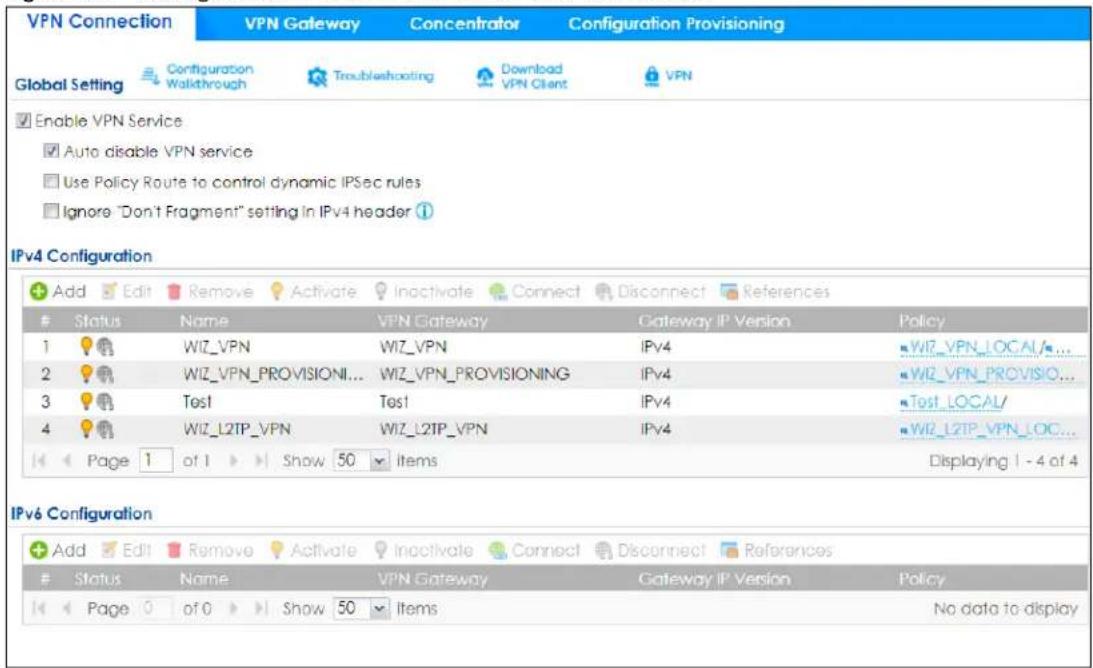Screen dimensions: 1093x668
Task: Click the IPv6 Disconnect button
Action: (x=650, y=550)
